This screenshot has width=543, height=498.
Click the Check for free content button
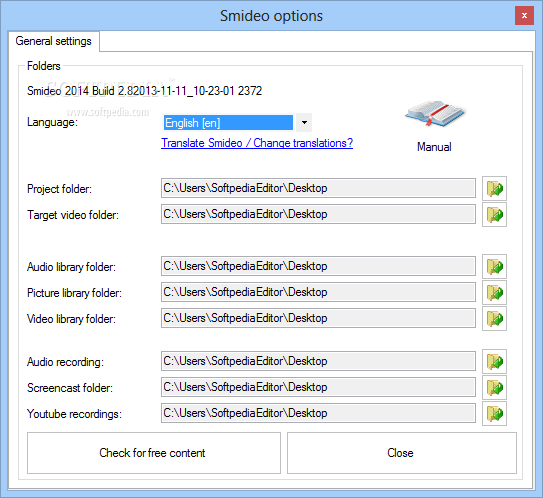pos(154,453)
